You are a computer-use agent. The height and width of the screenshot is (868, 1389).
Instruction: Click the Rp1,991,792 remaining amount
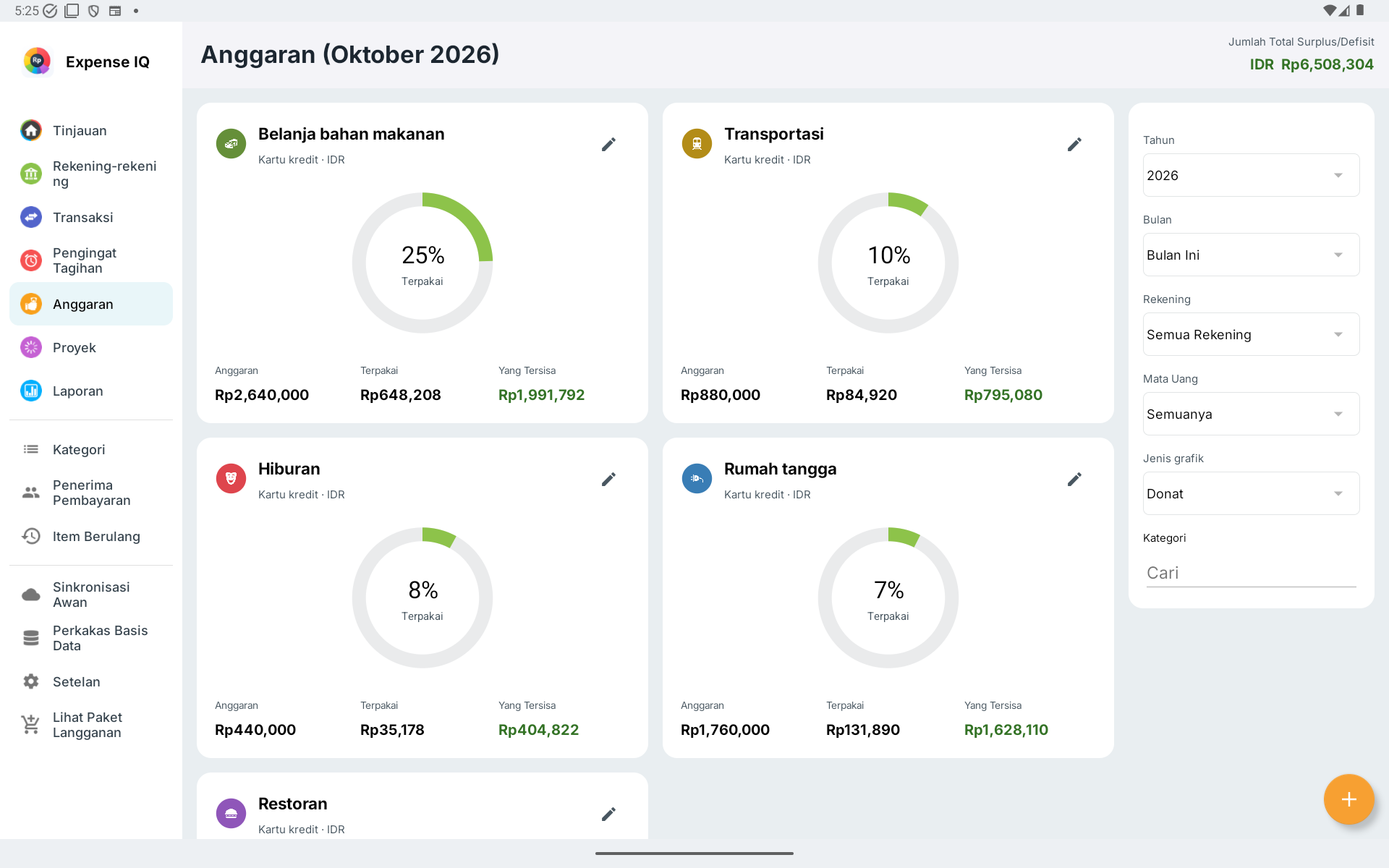541,395
